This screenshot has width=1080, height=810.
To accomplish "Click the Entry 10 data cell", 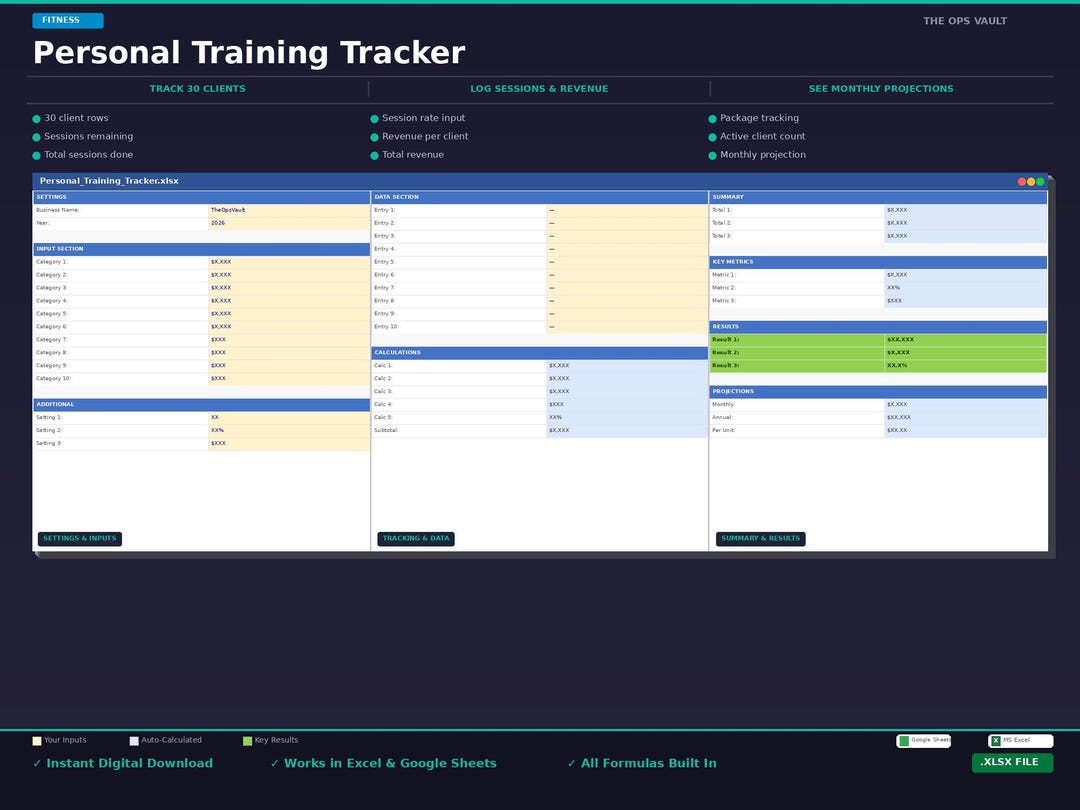I will point(627,327).
